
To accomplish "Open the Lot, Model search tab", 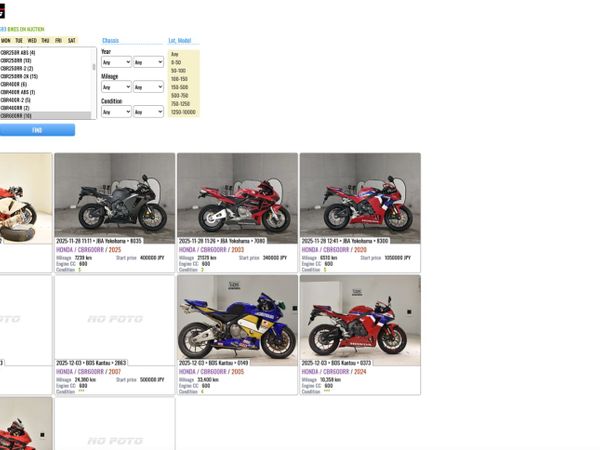I will tap(180, 41).
